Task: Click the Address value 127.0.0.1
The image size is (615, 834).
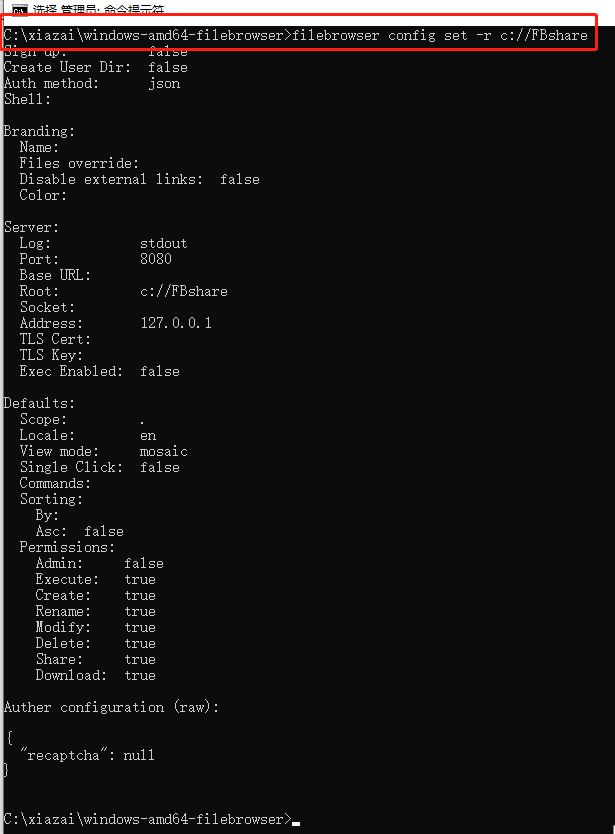Action: tap(176, 323)
